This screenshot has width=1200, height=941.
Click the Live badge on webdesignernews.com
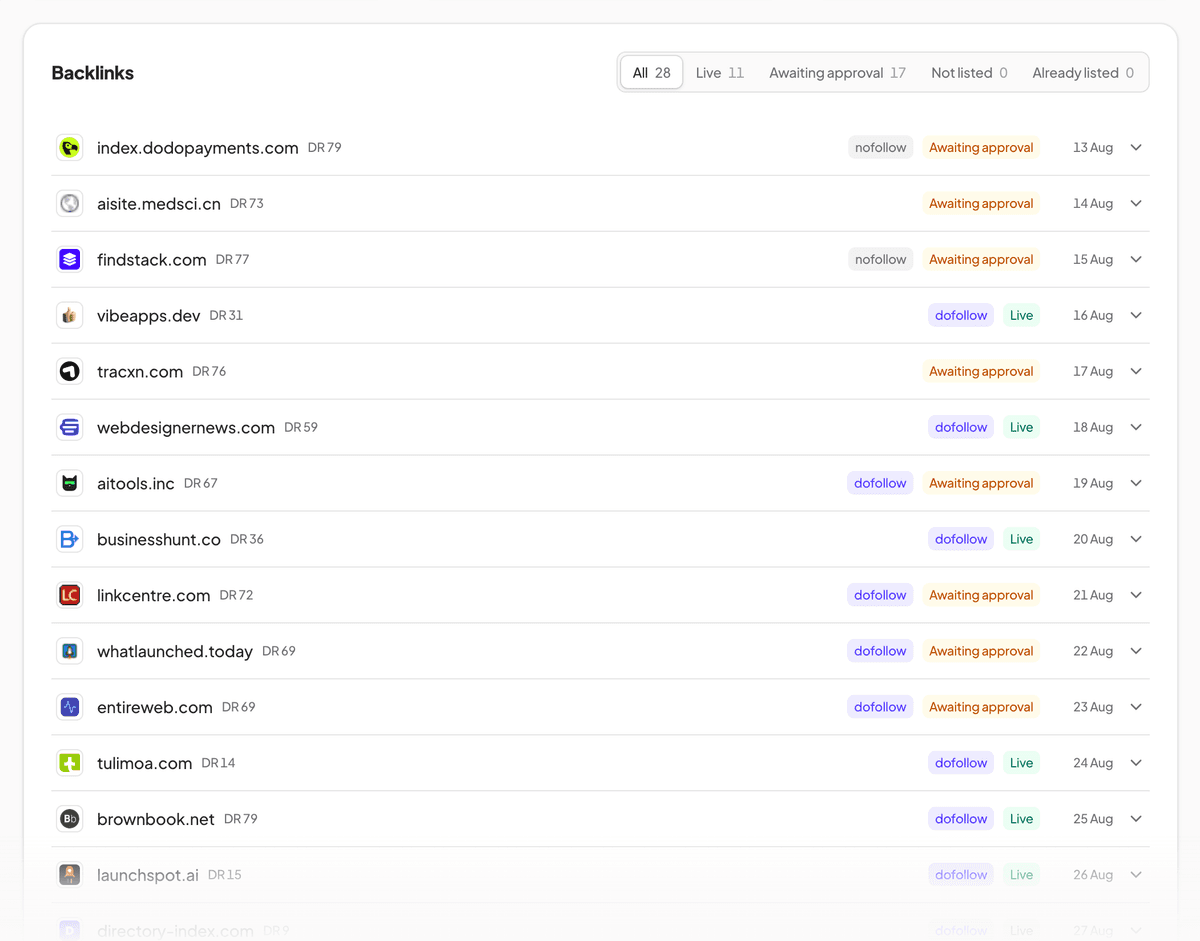[1021, 428]
